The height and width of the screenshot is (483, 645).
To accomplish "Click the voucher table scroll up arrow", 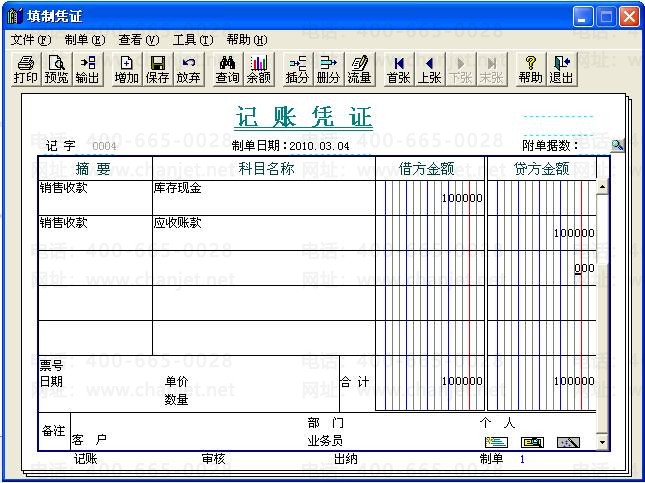I will pos(602,187).
